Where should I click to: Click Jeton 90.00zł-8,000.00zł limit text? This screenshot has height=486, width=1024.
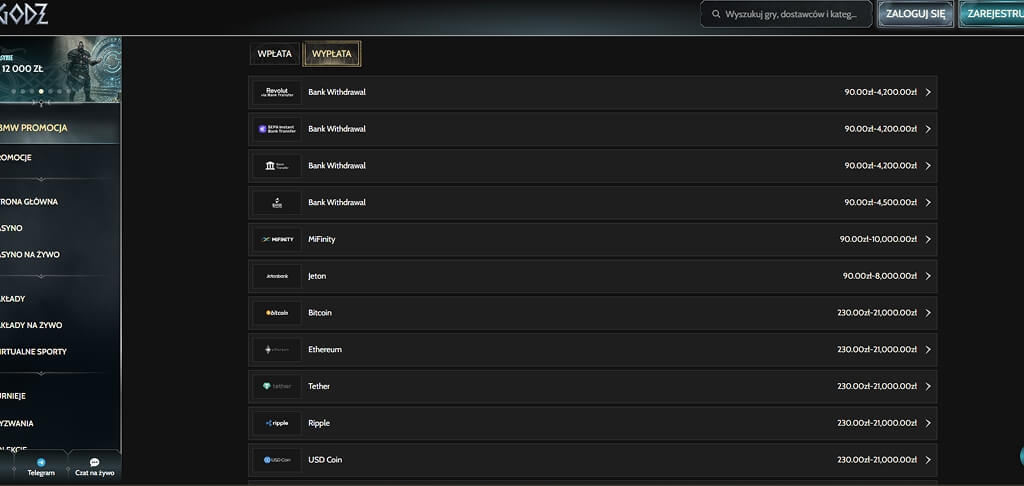tap(880, 276)
